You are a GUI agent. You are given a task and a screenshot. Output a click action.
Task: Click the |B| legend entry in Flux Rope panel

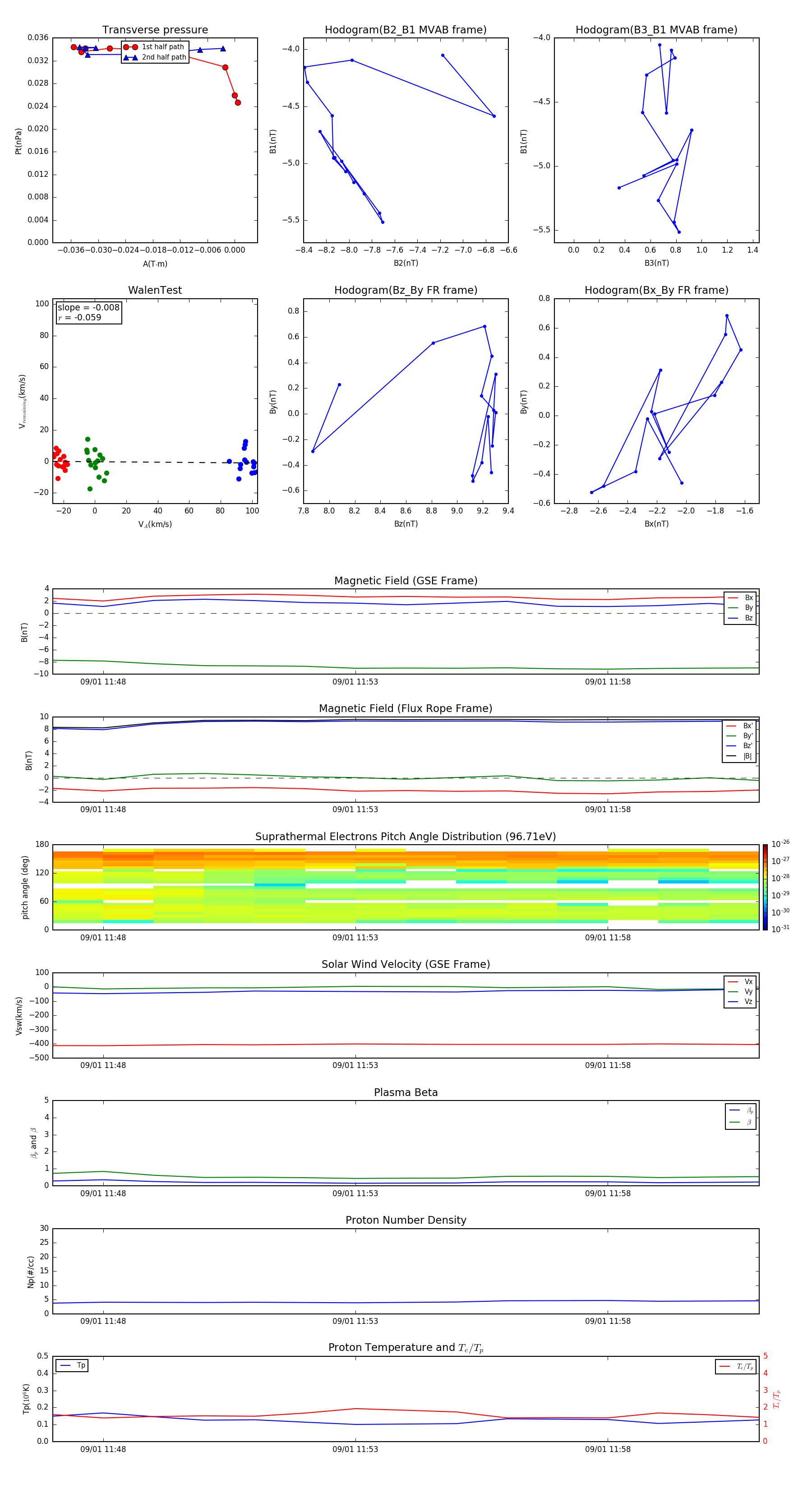click(740, 756)
